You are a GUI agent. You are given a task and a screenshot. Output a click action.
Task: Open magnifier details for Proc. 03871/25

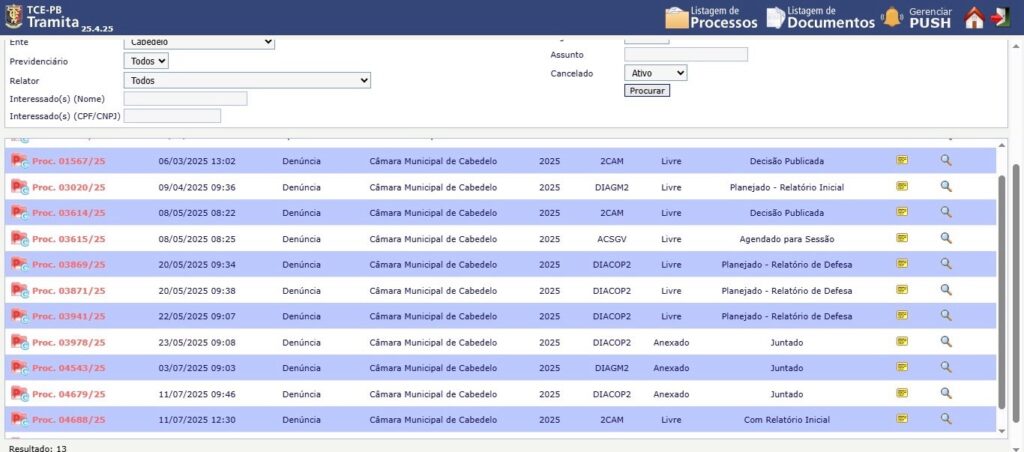click(946, 290)
